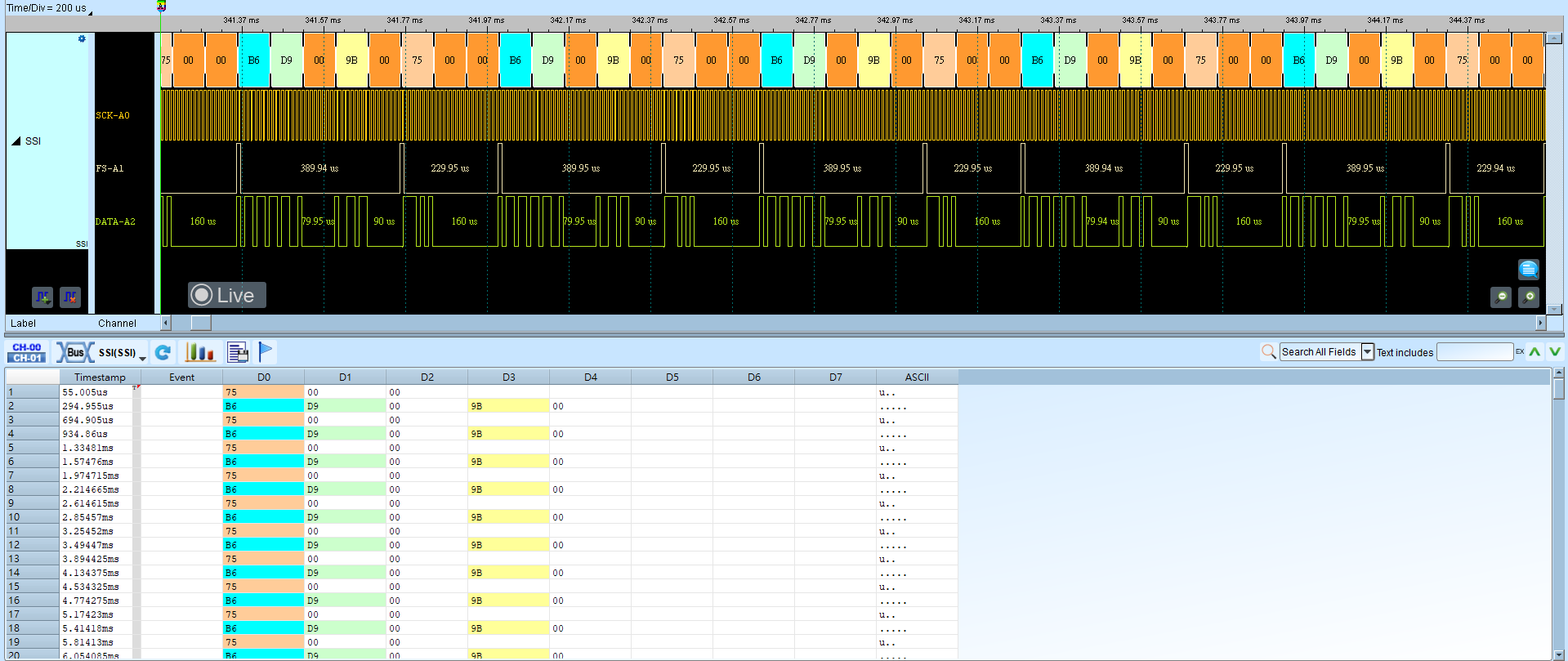Toggle the Live capture button

227,295
